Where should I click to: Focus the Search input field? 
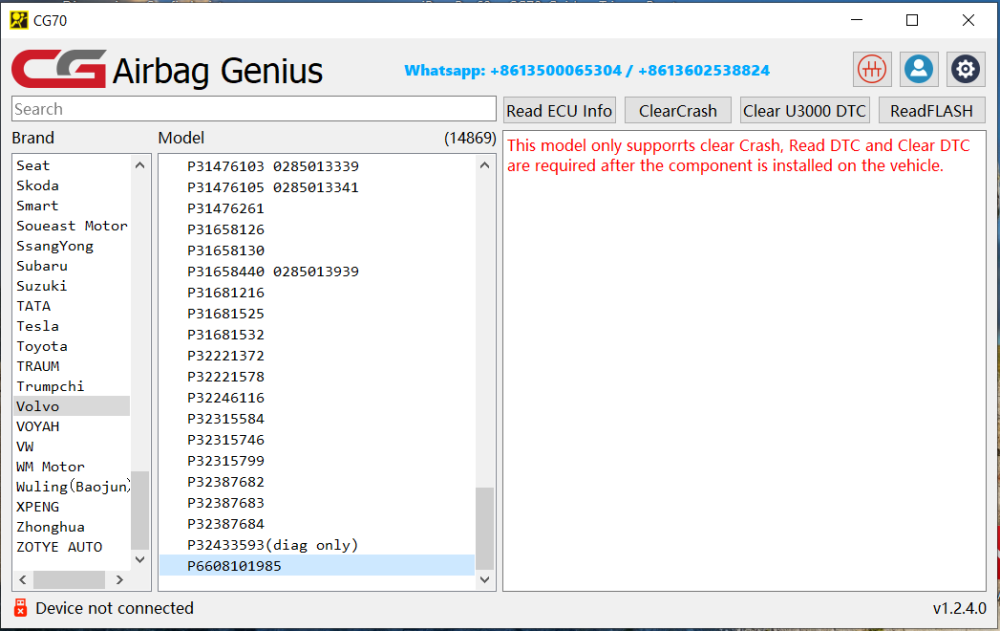[254, 109]
